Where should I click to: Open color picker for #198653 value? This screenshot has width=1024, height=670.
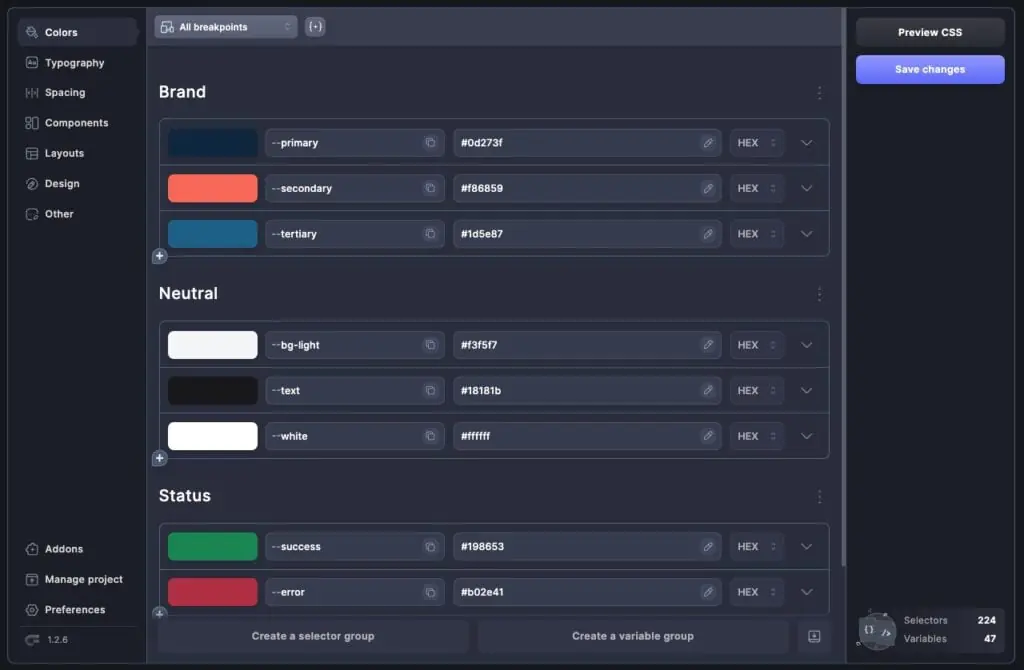(x=708, y=547)
